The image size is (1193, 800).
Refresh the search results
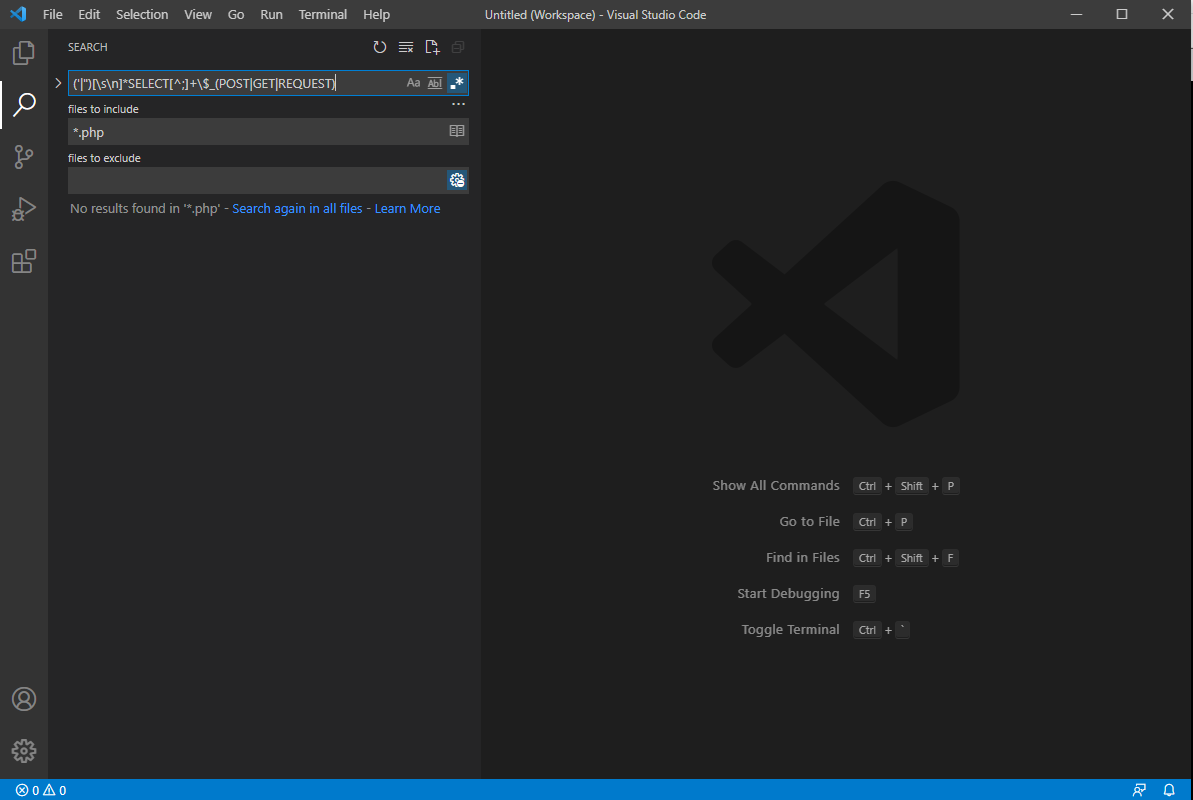pos(380,47)
